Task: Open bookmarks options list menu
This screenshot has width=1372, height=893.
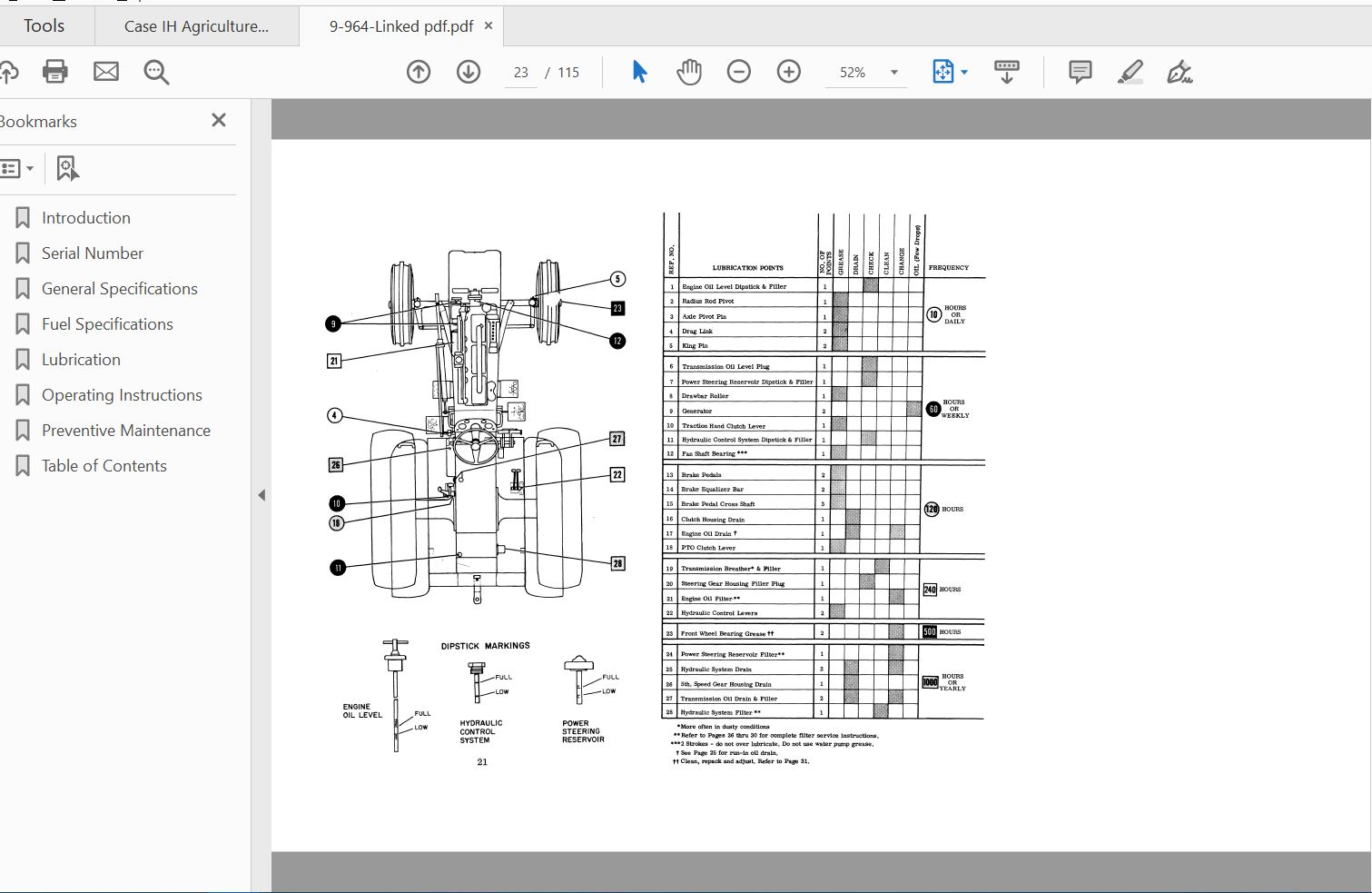Action: point(17,168)
